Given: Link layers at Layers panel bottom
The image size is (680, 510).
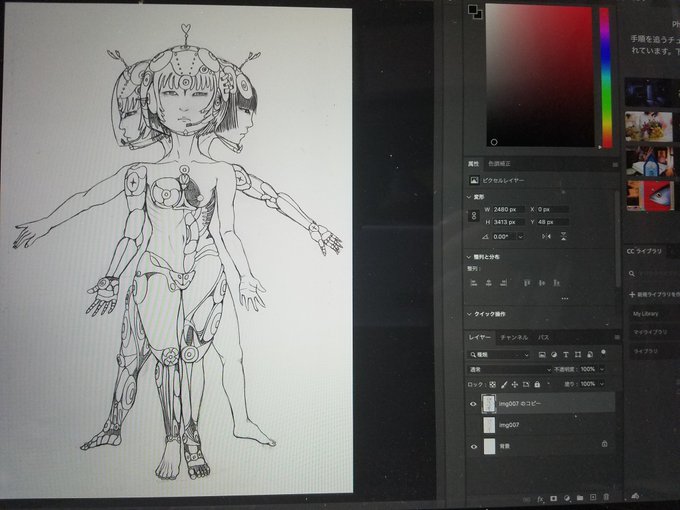Looking at the screenshot, I should 526,499.
